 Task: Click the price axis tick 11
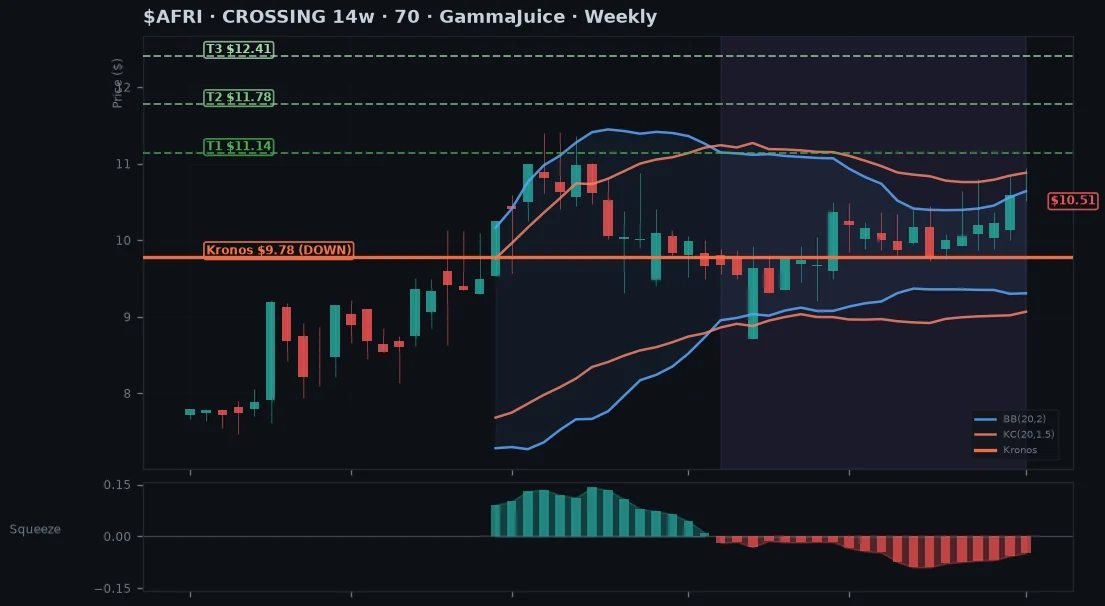coord(123,164)
